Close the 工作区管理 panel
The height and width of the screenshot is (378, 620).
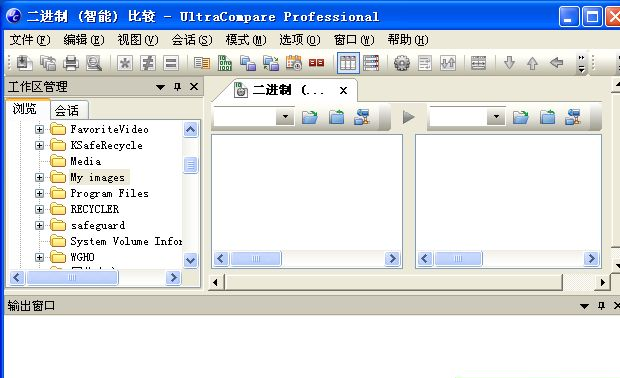tap(194, 87)
